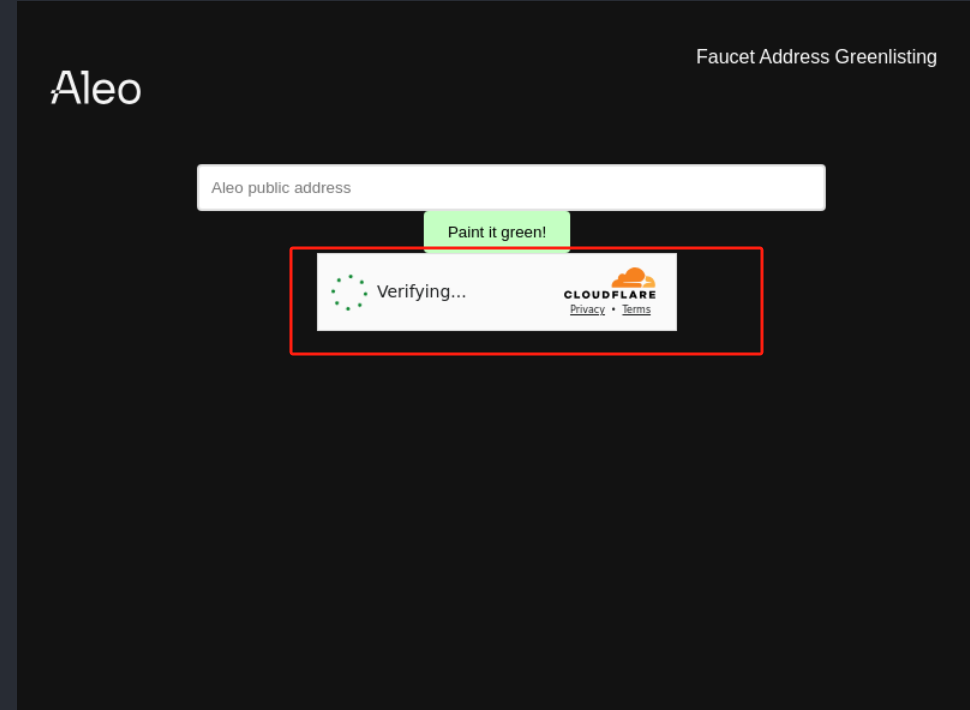The height and width of the screenshot is (710, 970).
Task: Click the Aleo logo
Action: pos(96,88)
